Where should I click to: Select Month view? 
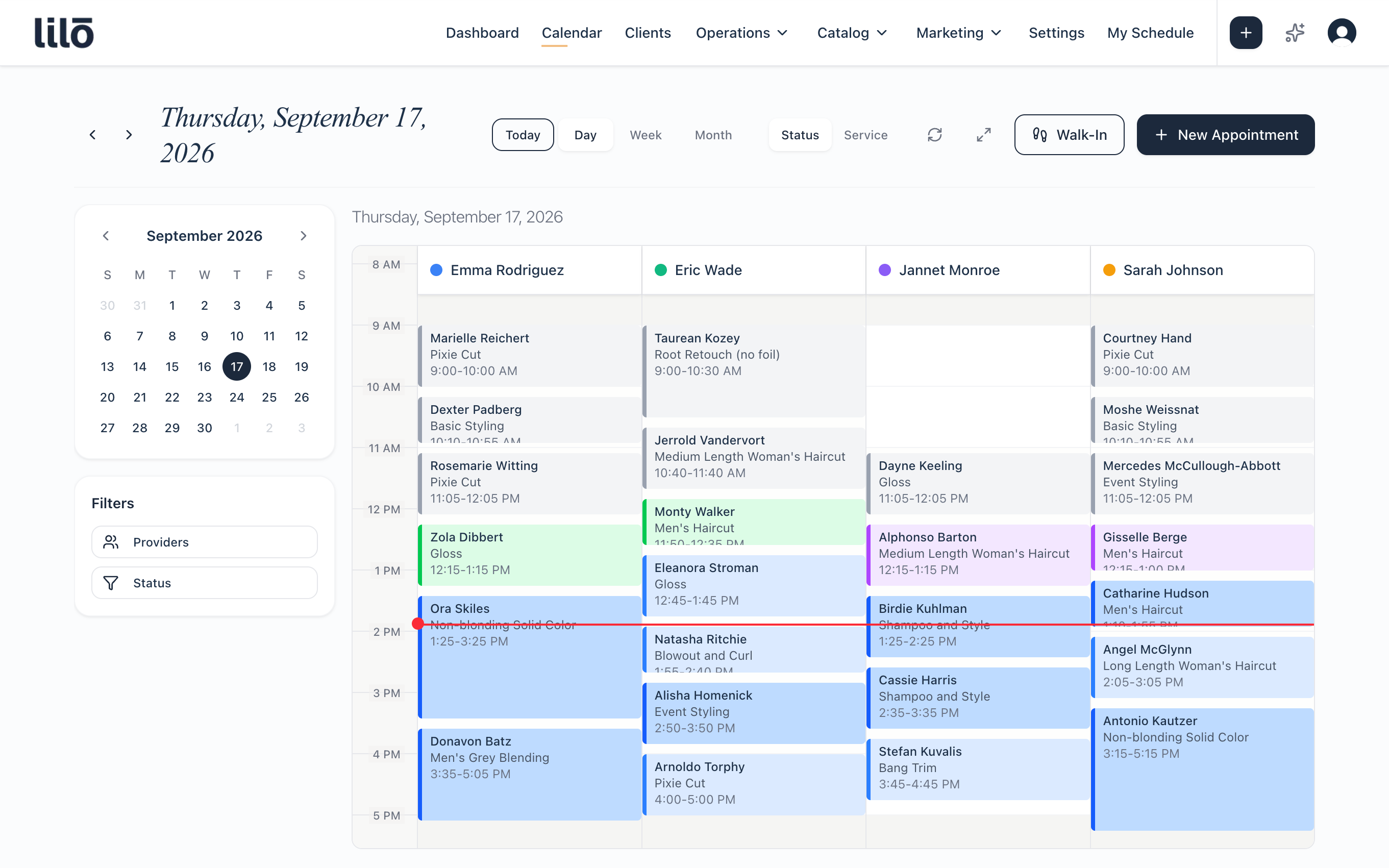[713, 135]
